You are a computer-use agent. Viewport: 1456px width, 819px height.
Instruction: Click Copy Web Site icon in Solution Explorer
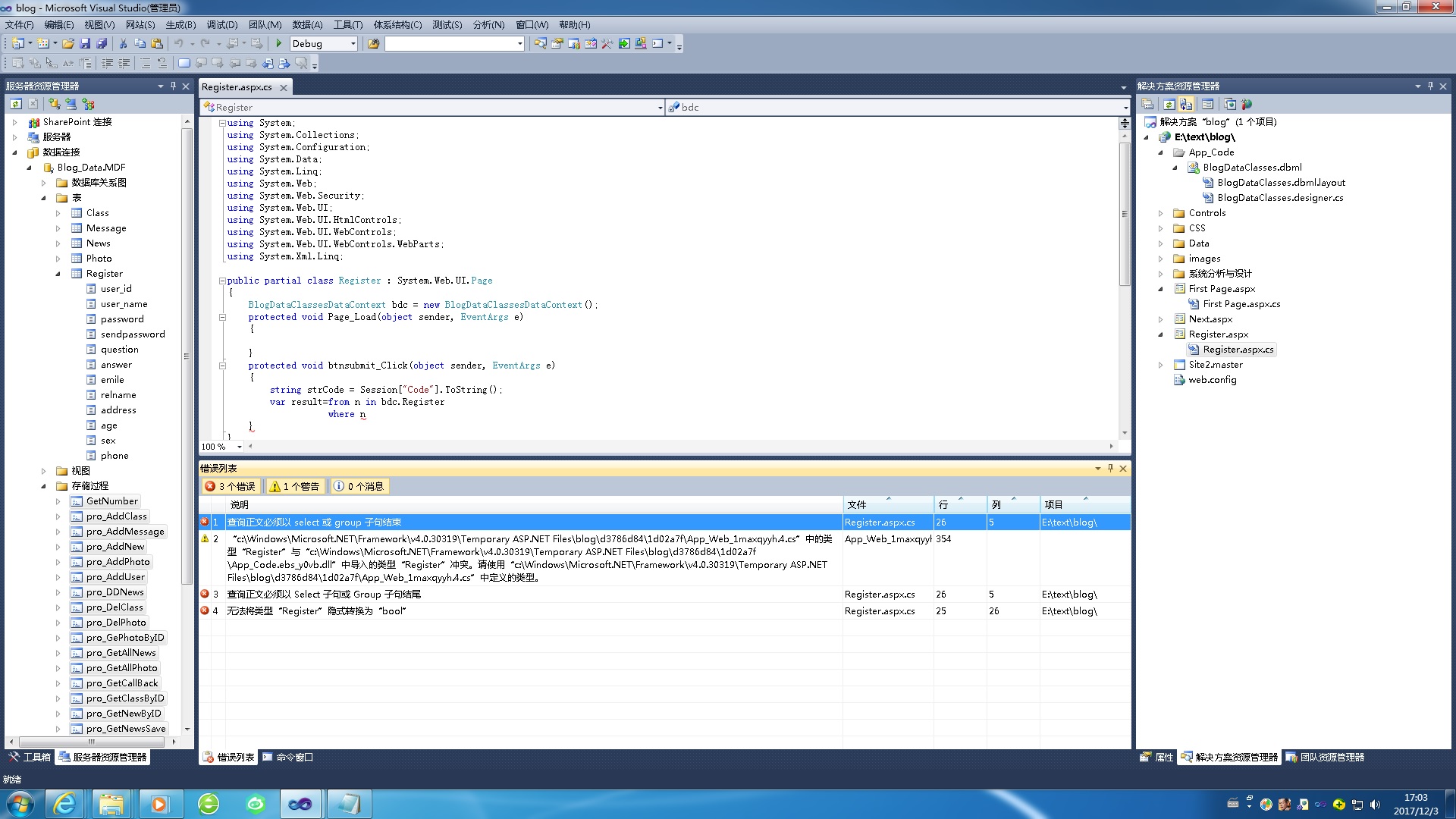tap(1230, 104)
